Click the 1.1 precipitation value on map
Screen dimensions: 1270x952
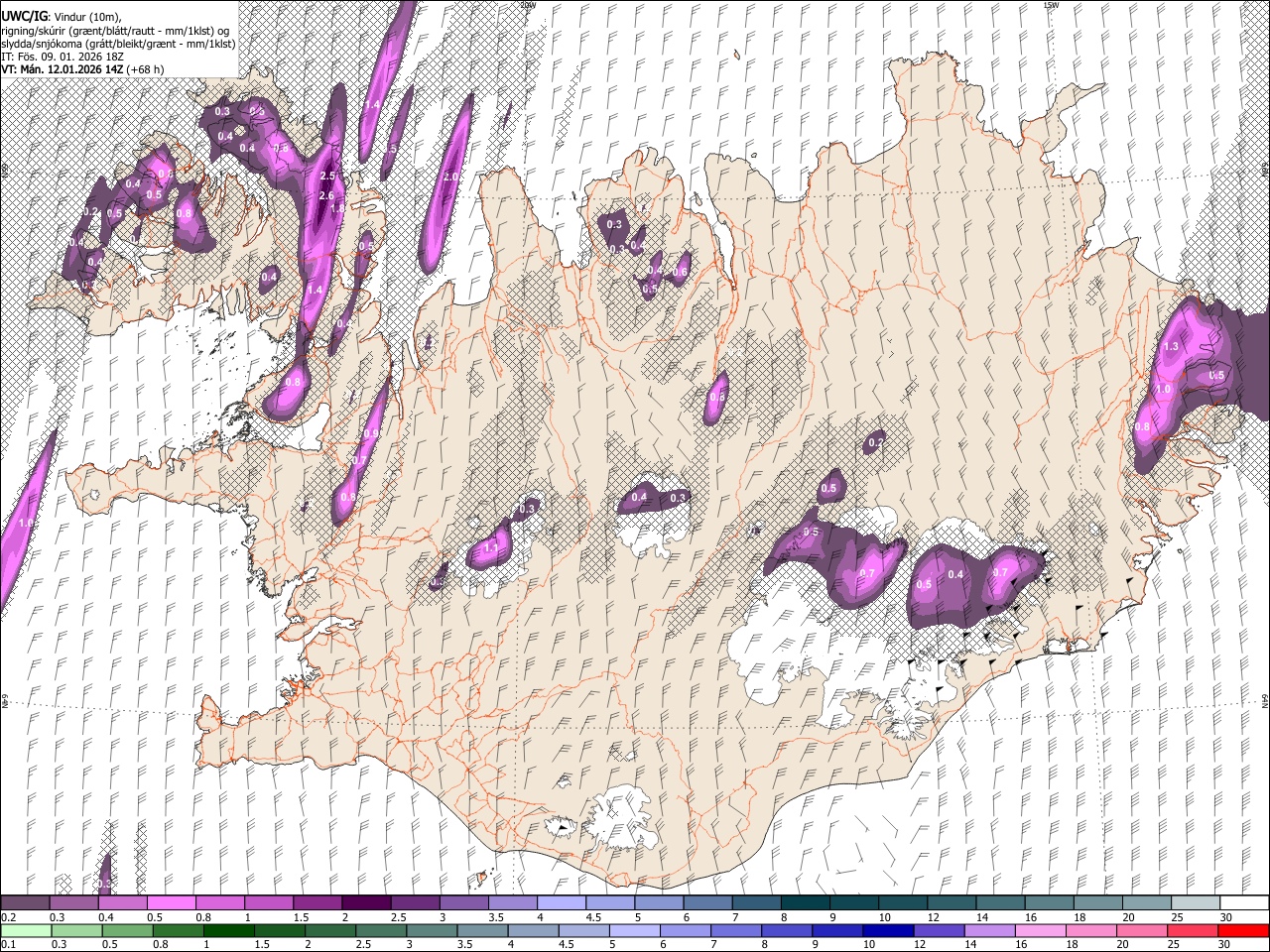491,547
